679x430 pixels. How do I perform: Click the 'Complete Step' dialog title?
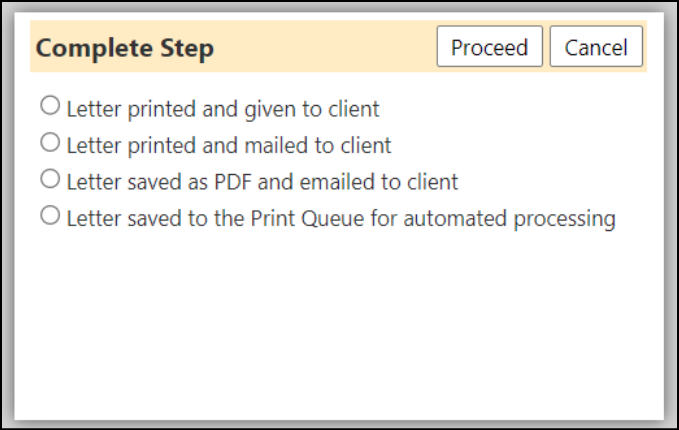click(125, 48)
